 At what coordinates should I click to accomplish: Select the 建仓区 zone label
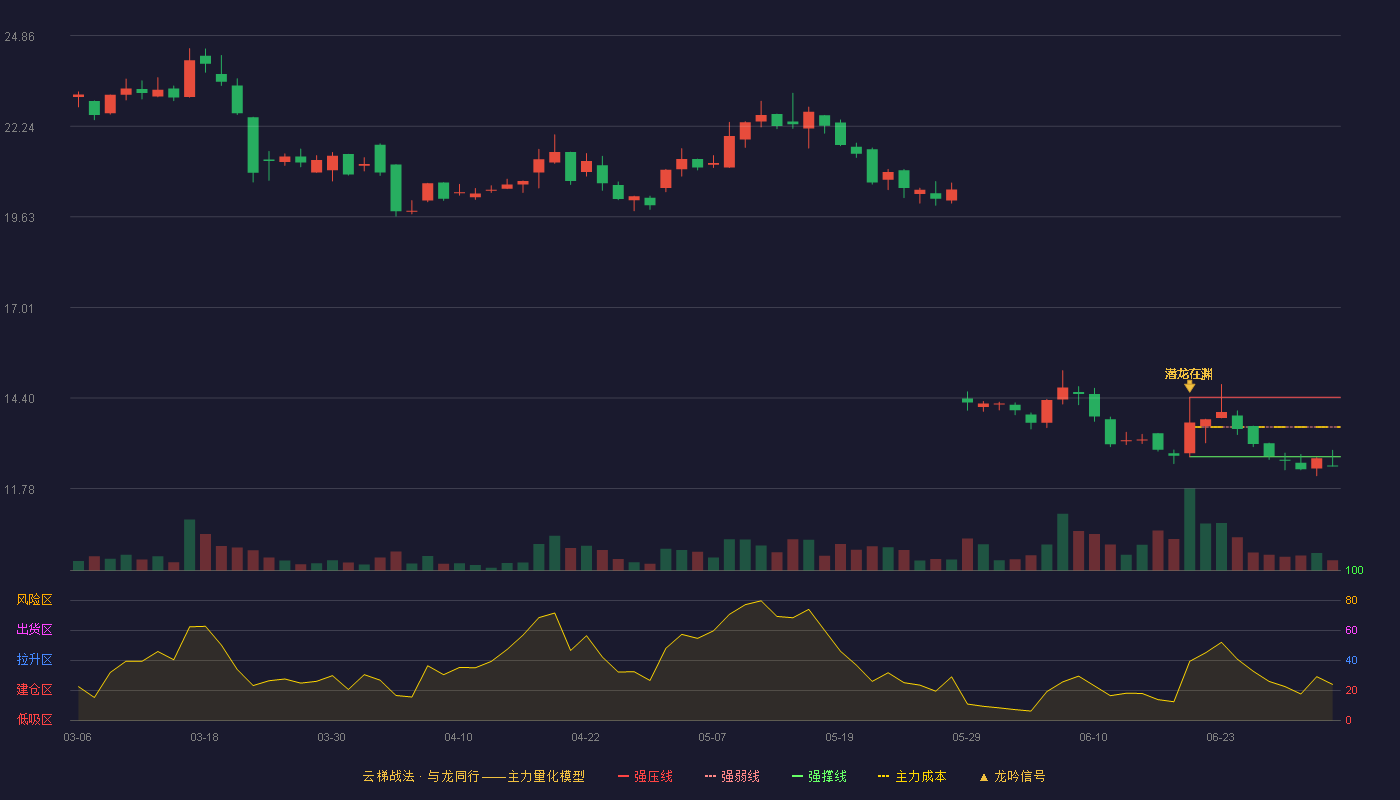34,690
